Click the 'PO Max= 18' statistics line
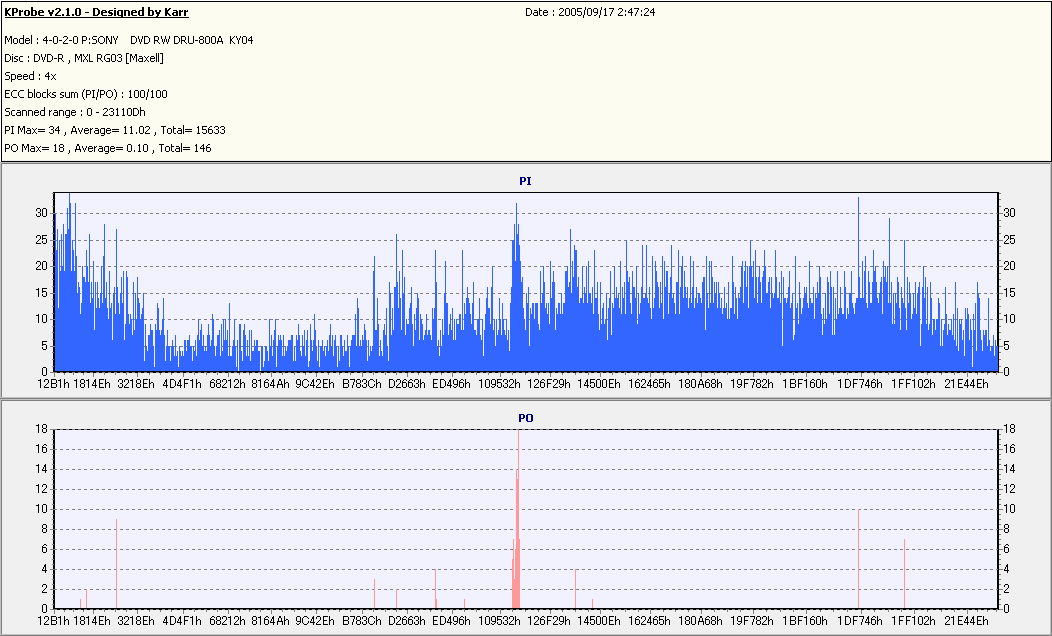 point(108,148)
